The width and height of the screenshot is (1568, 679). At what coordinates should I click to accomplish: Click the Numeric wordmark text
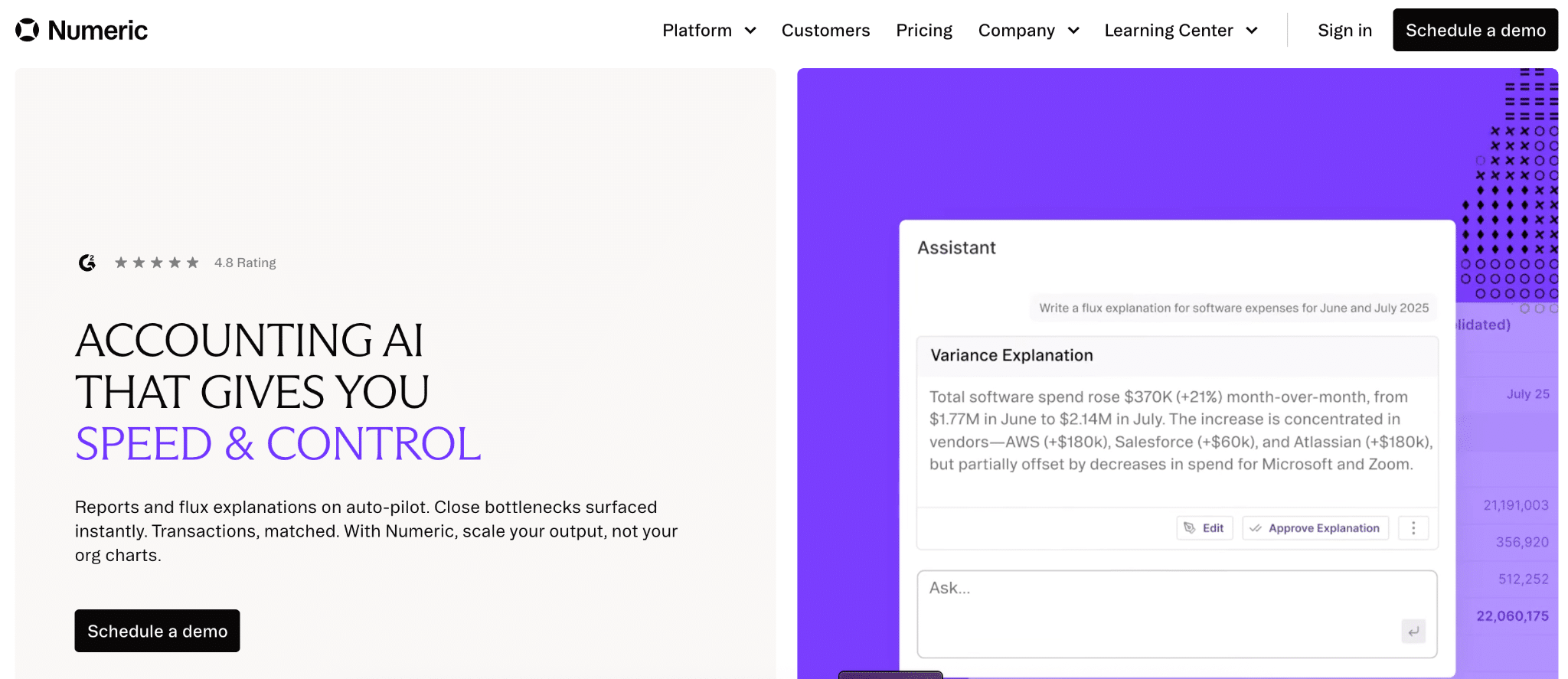pos(97,31)
